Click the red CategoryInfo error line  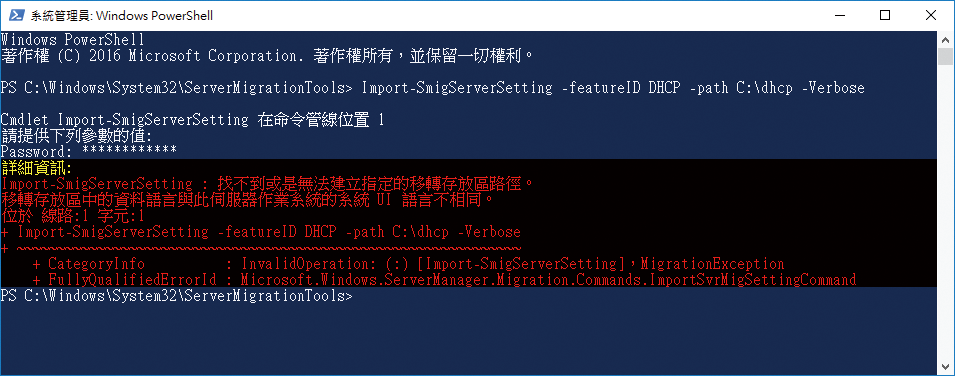pos(409,264)
